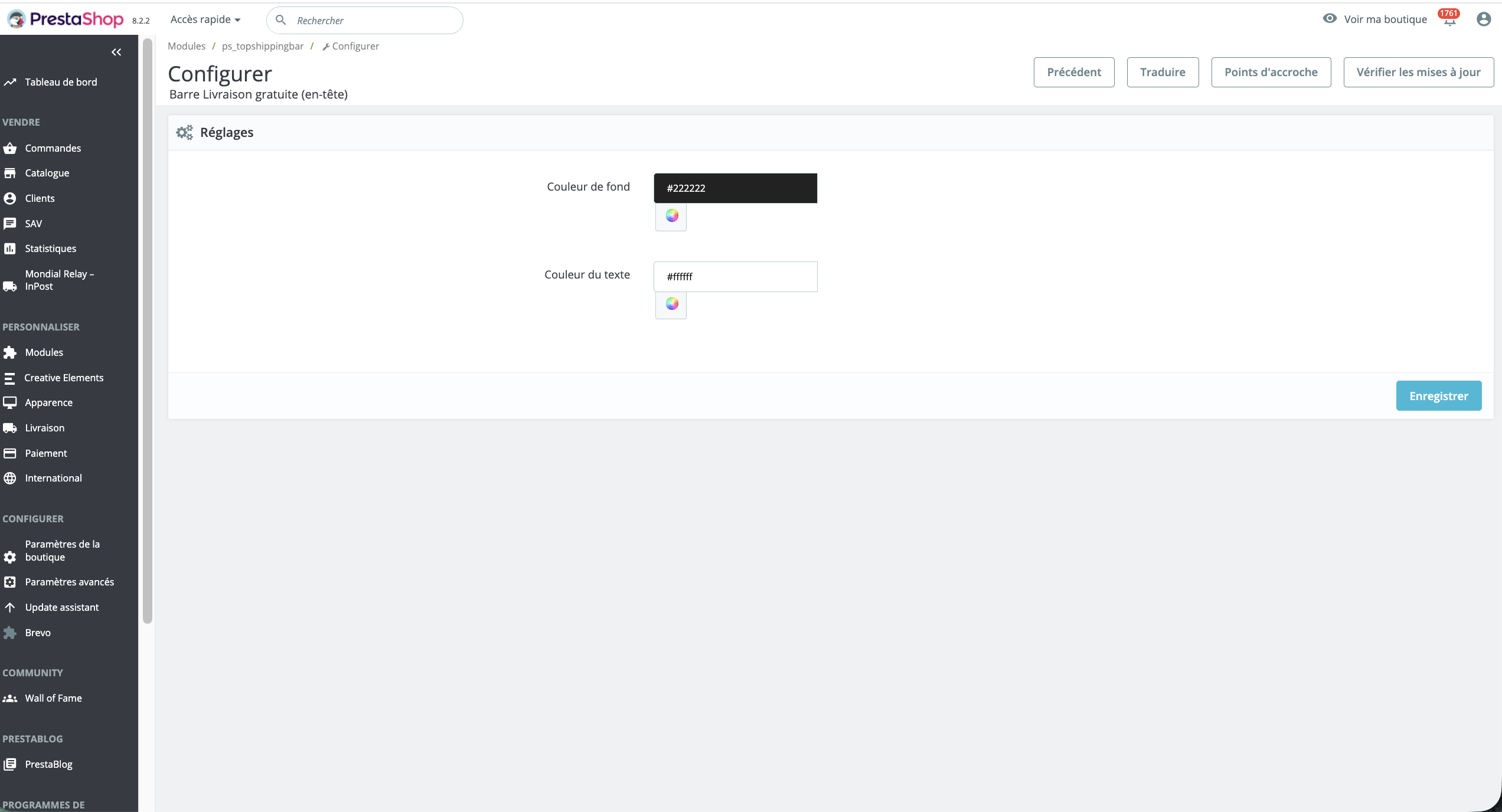Open Statistiques in the sidebar

coord(50,248)
